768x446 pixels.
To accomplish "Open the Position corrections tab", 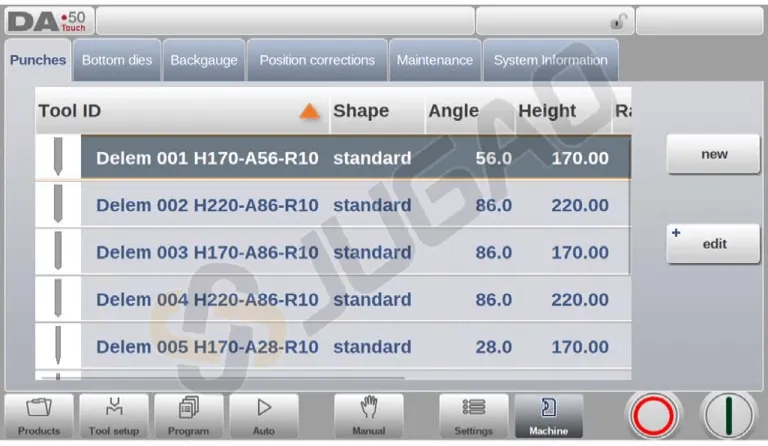I will click(317, 60).
